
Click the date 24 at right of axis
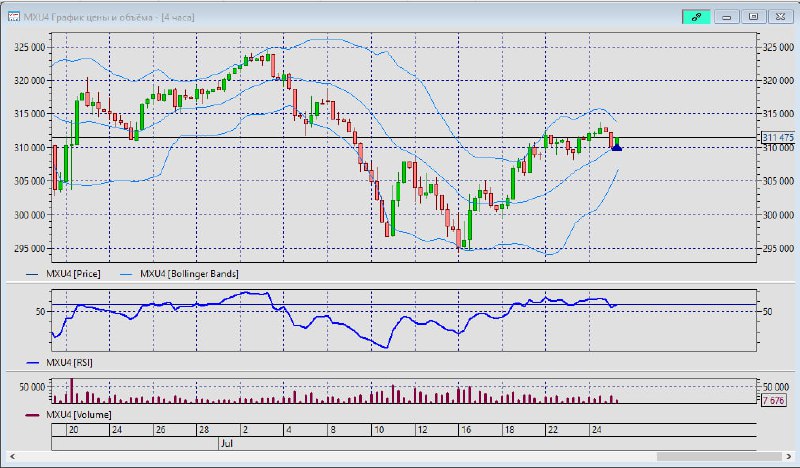596,430
